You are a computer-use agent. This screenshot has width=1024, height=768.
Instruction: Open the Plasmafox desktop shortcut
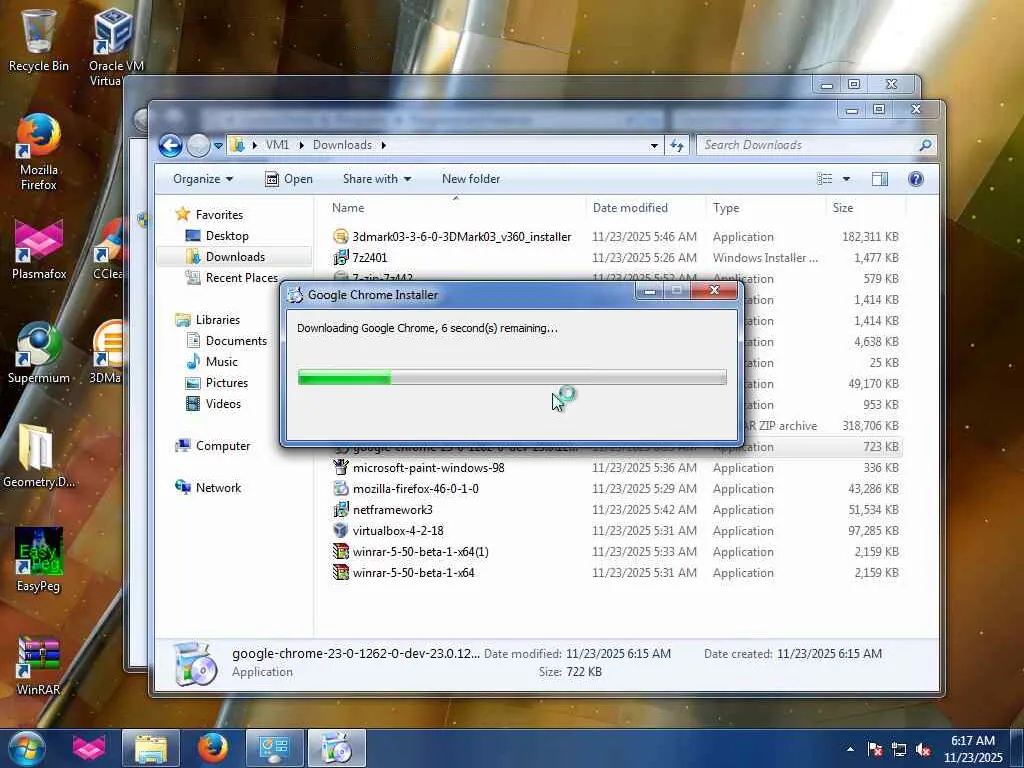[x=39, y=250]
